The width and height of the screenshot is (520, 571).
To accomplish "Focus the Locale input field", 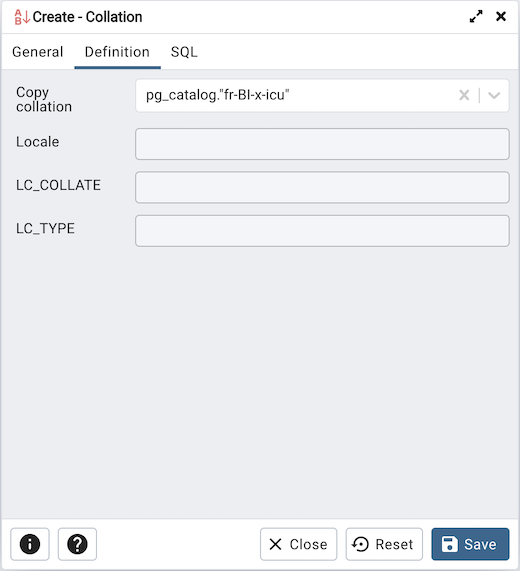I will 322,144.
